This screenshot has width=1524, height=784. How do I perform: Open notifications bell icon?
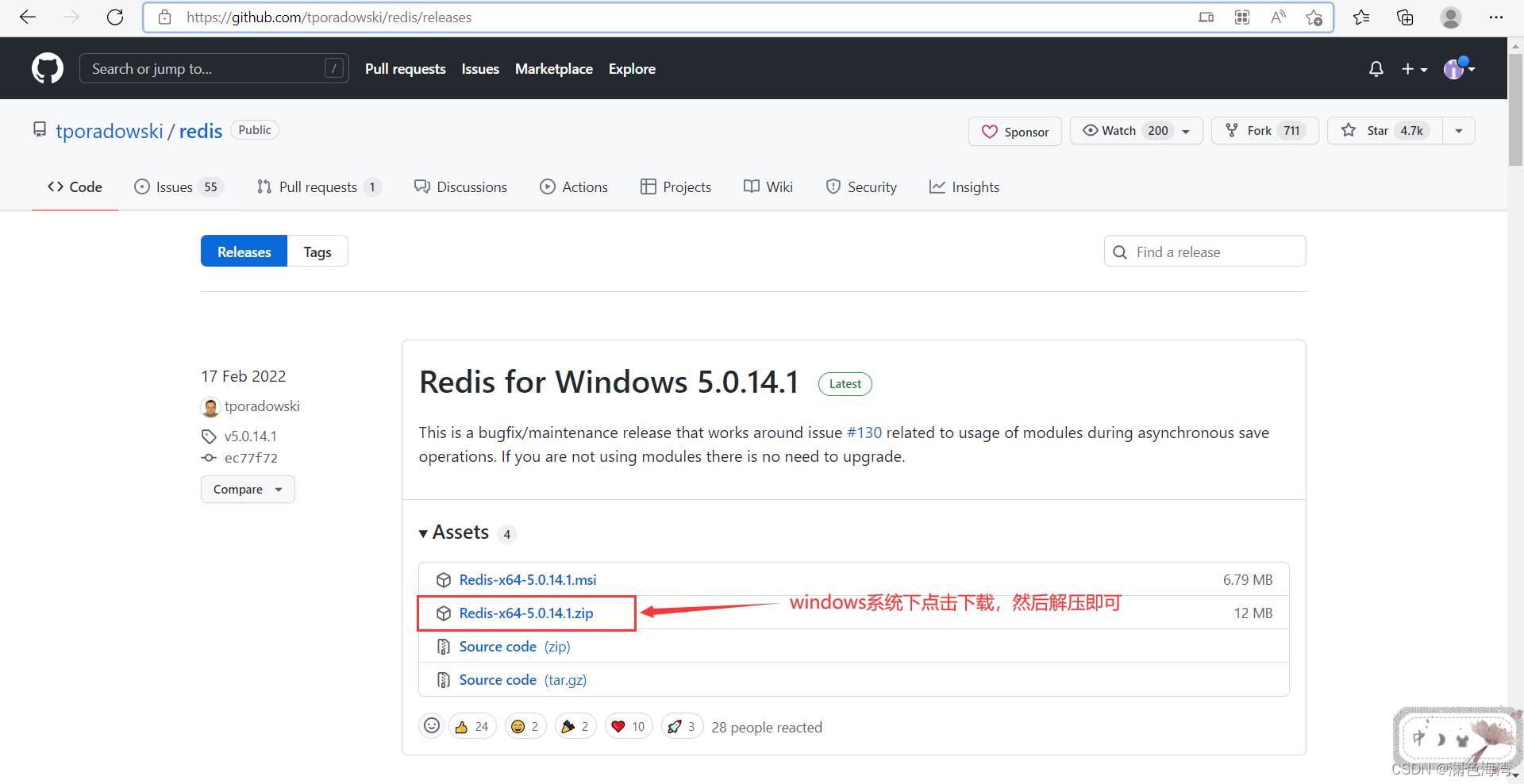(x=1376, y=69)
